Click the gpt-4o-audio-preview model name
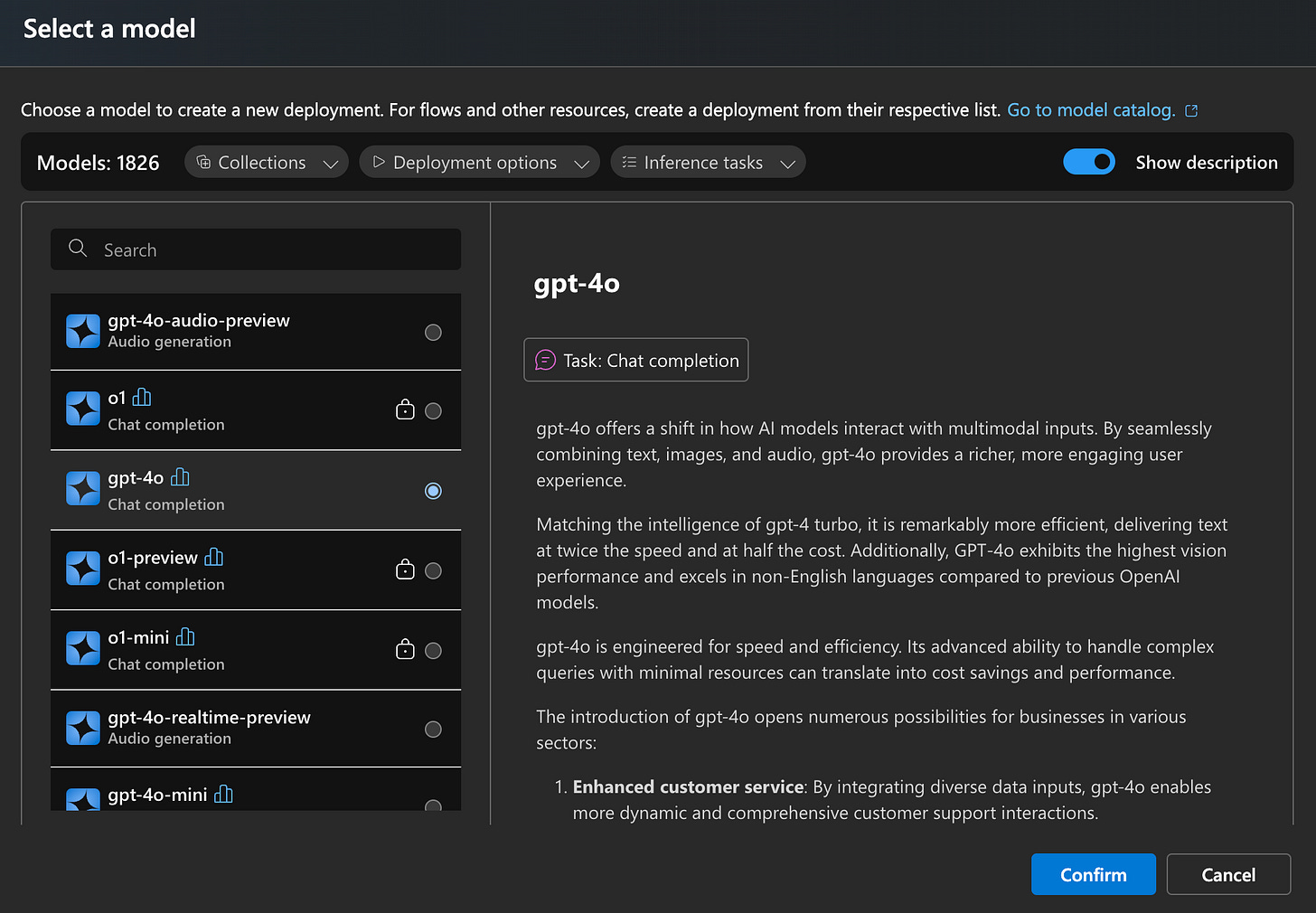 199,320
